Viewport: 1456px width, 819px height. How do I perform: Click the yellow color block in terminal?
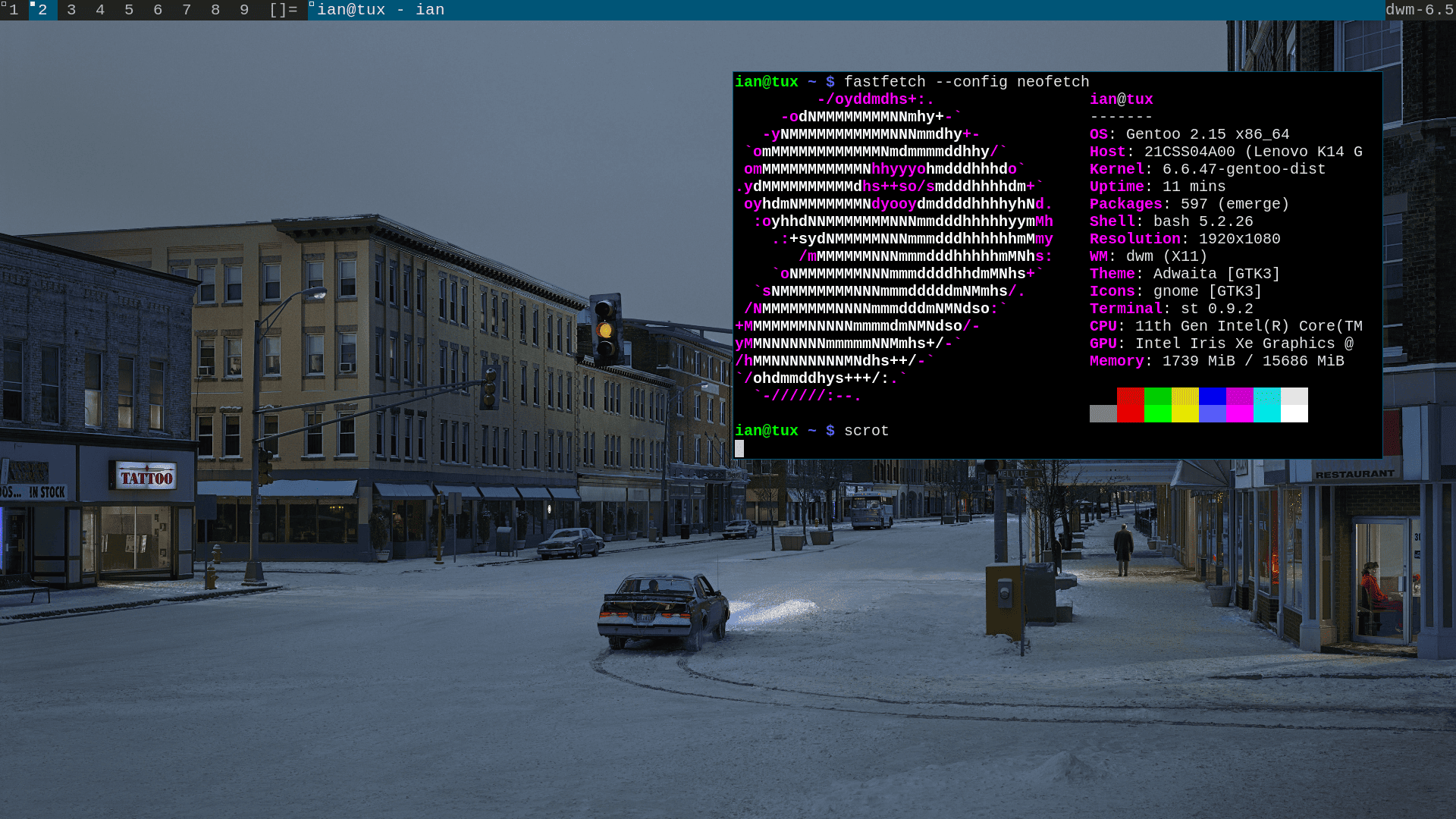(x=1185, y=405)
